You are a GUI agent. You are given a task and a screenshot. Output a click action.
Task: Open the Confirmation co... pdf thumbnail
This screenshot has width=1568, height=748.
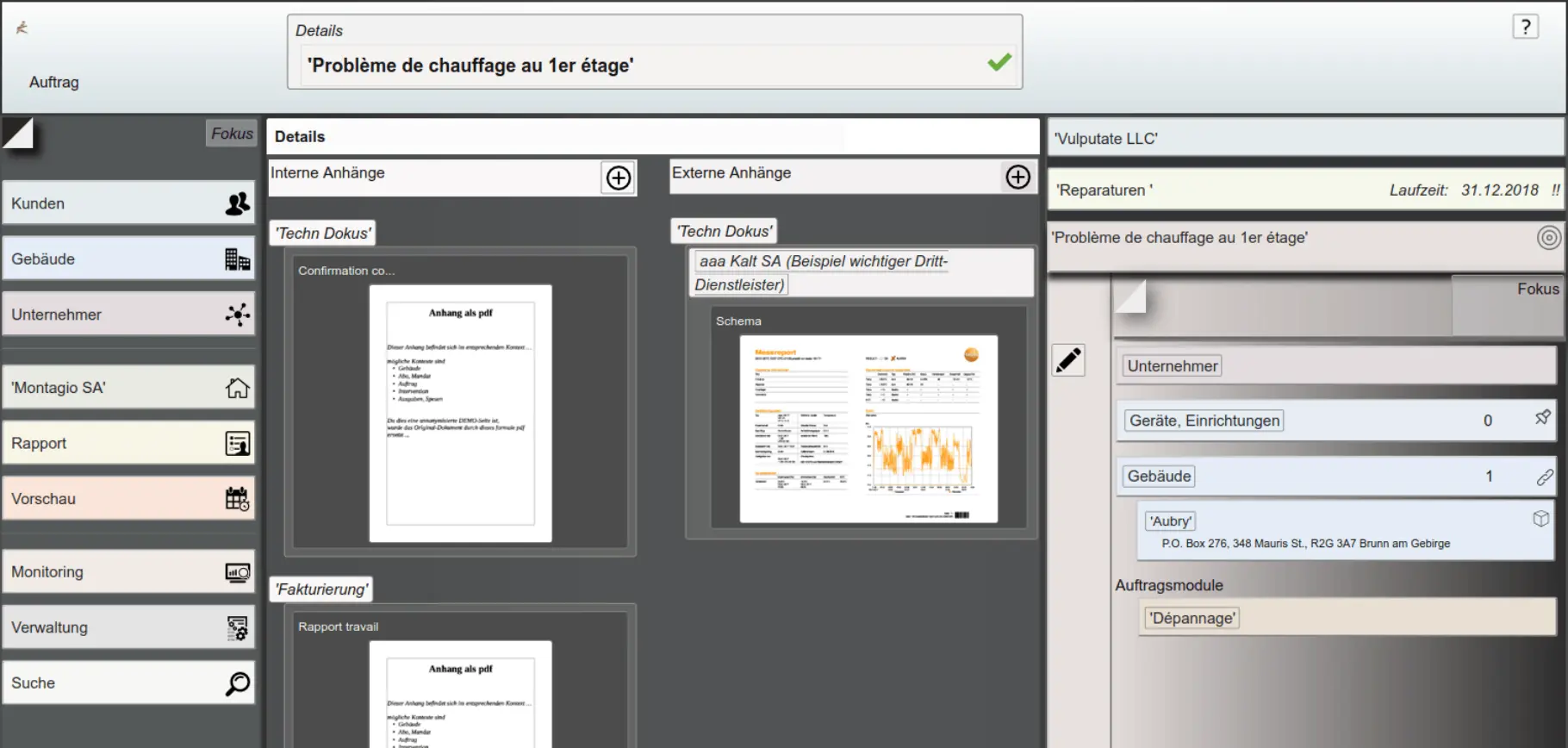point(460,414)
